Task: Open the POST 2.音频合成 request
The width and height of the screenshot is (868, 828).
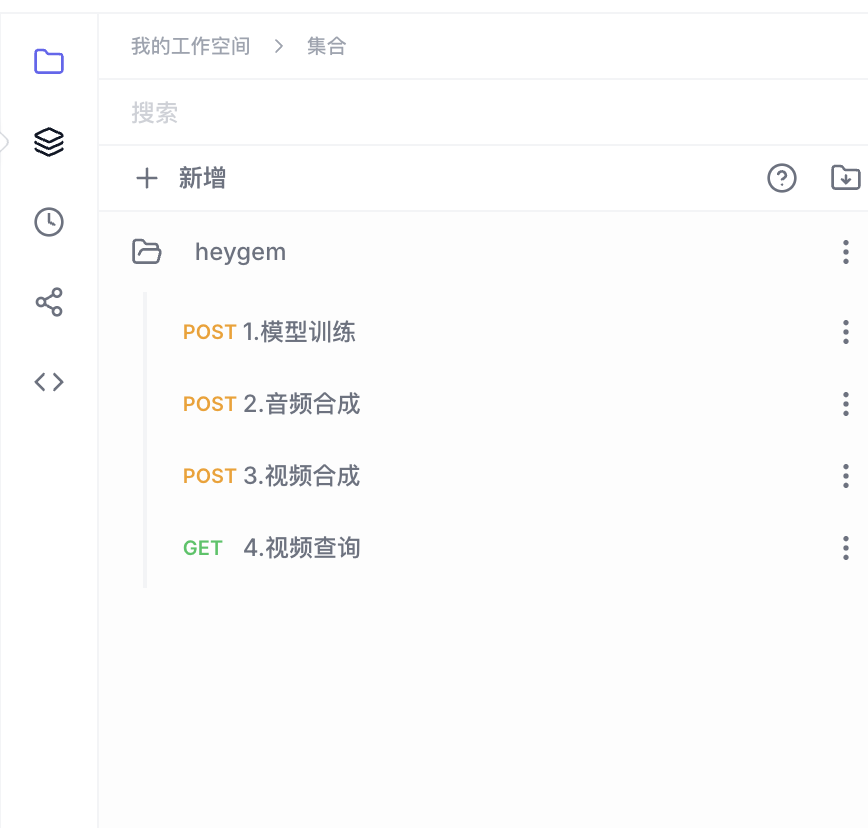Action: click(x=300, y=404)
